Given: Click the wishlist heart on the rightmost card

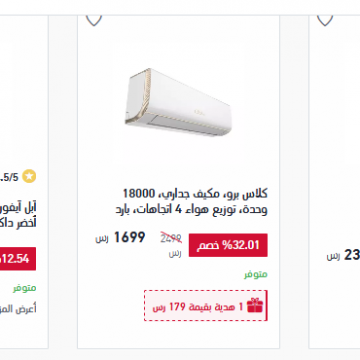Looking at the screenshot, I should click(325, 20).
